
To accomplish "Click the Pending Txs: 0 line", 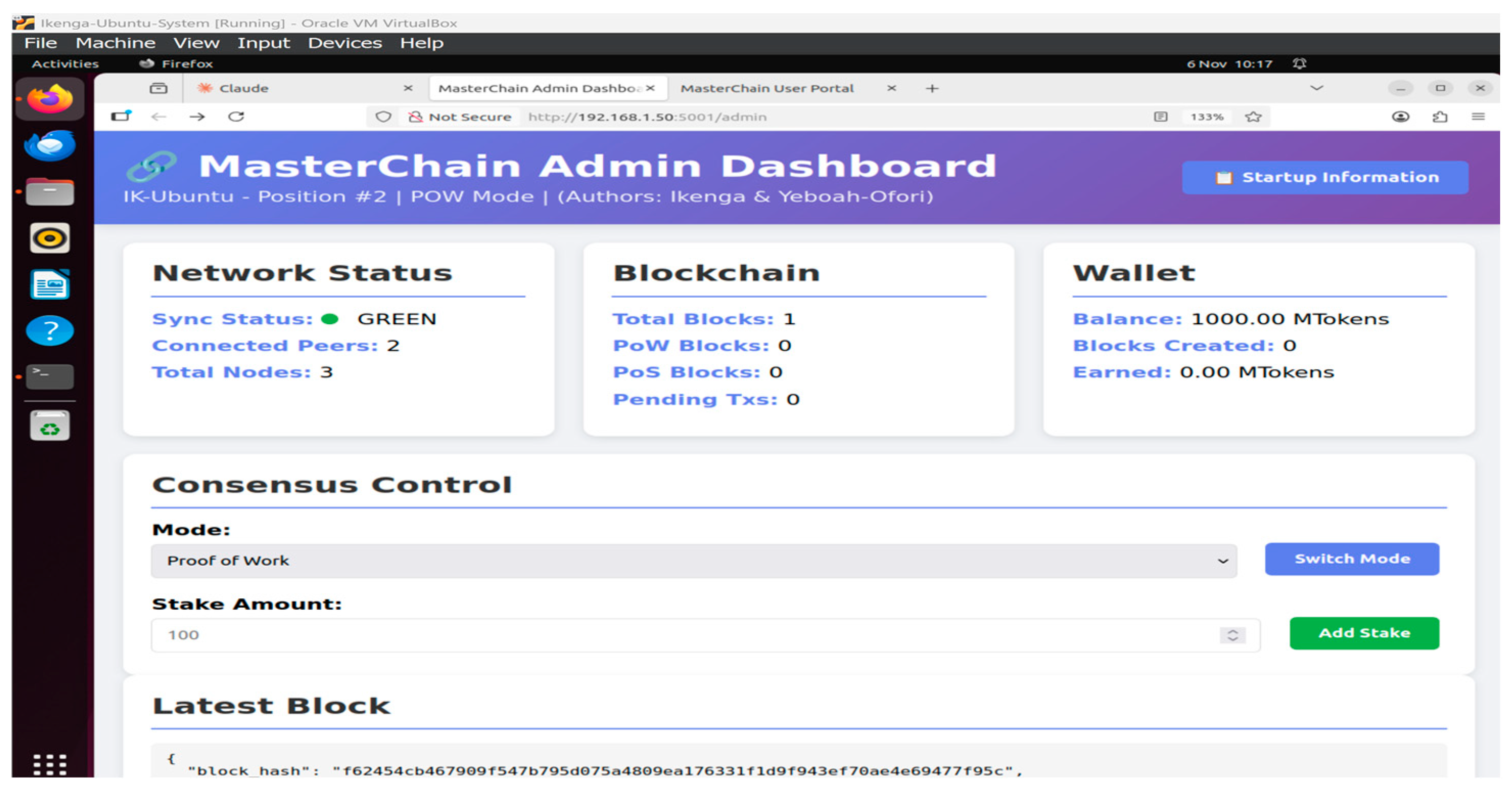I will pyautogui.click(x=706, y=400).
